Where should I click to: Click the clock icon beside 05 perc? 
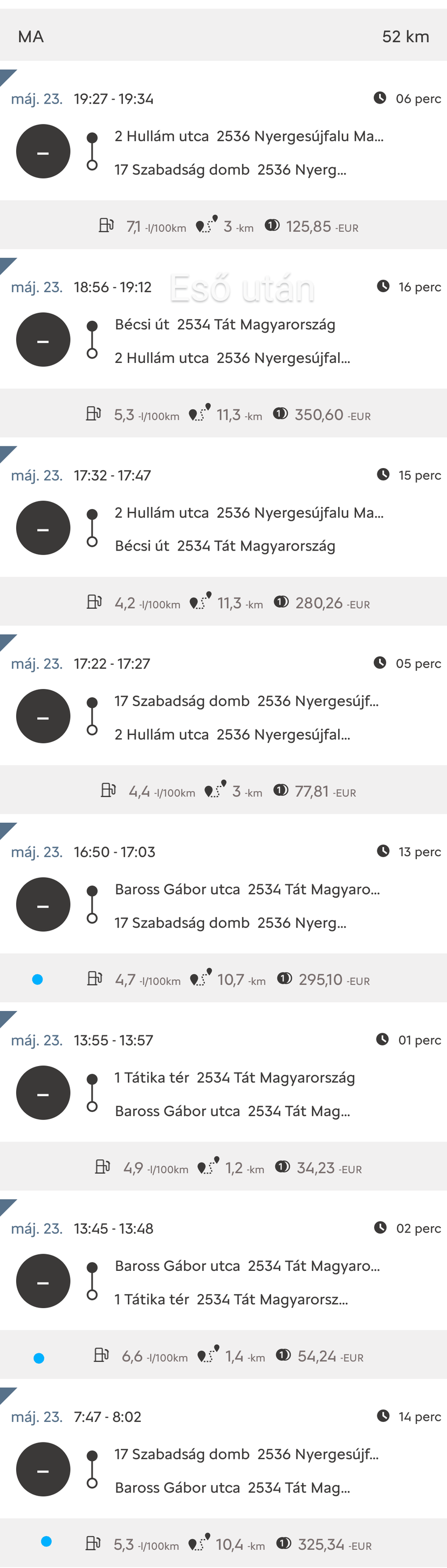pyautogui.click(x=380, y=662)
